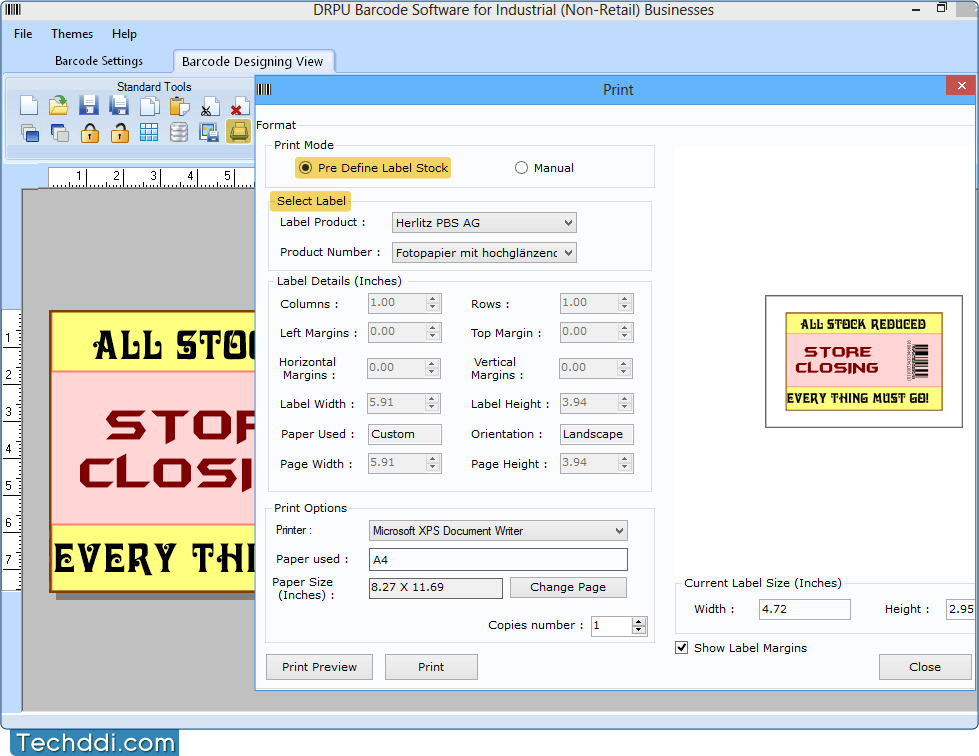Viewport: 979px width, 756px height.
Task: Click the Print Preview button
Action: point(319,667)
